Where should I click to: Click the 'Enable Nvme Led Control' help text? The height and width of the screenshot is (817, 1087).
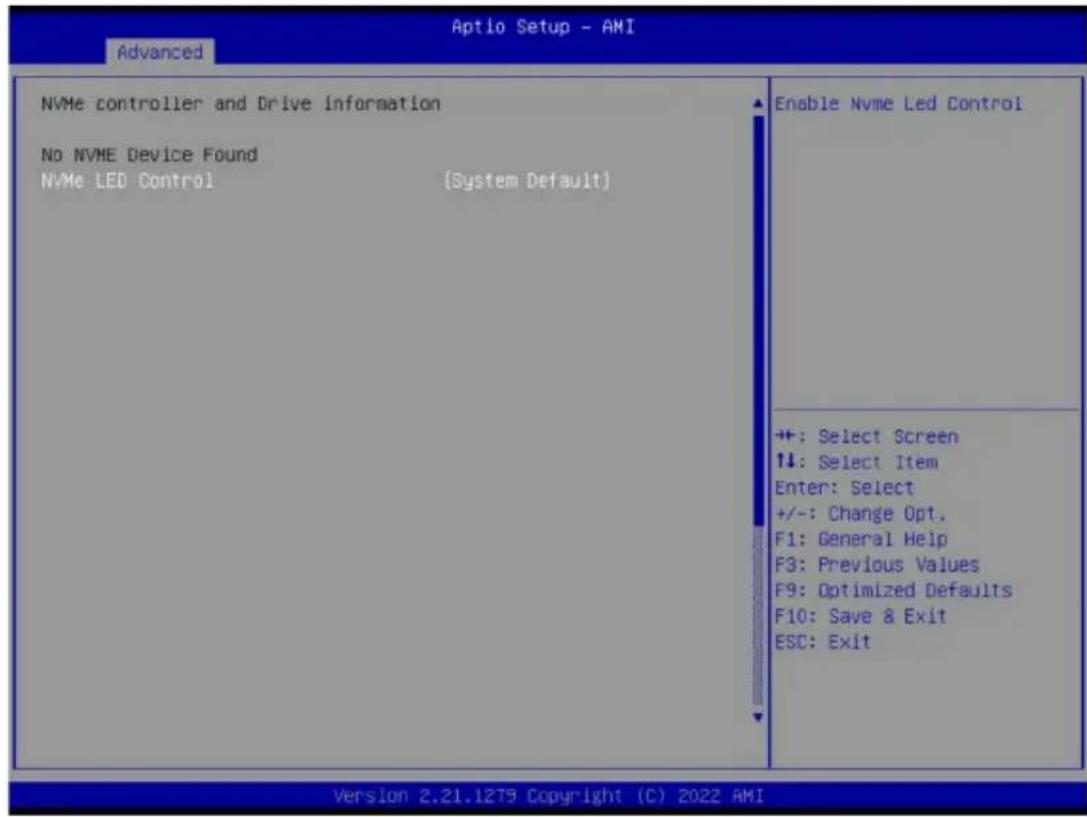click(x=898, y=104)
